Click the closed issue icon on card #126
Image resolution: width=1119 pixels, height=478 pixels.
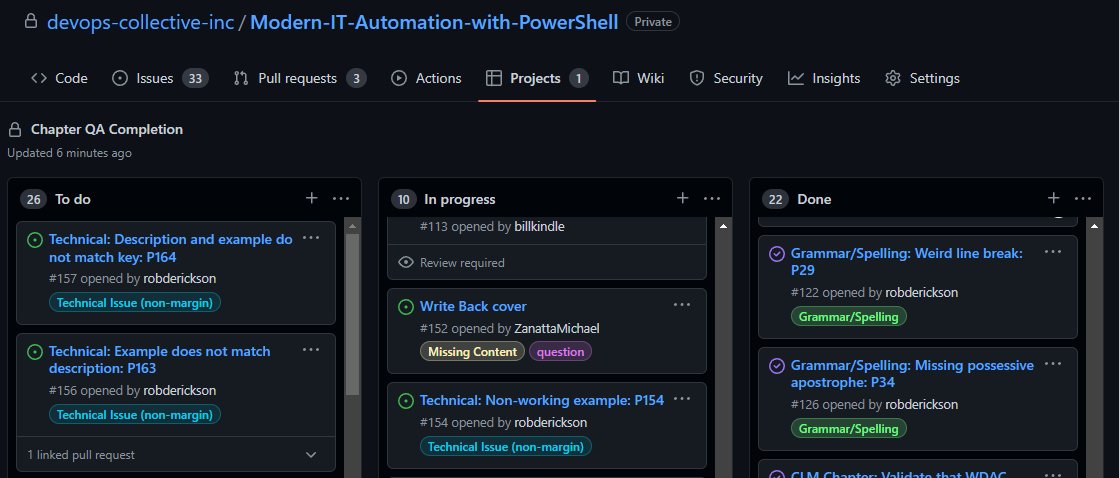coord(776,365)
